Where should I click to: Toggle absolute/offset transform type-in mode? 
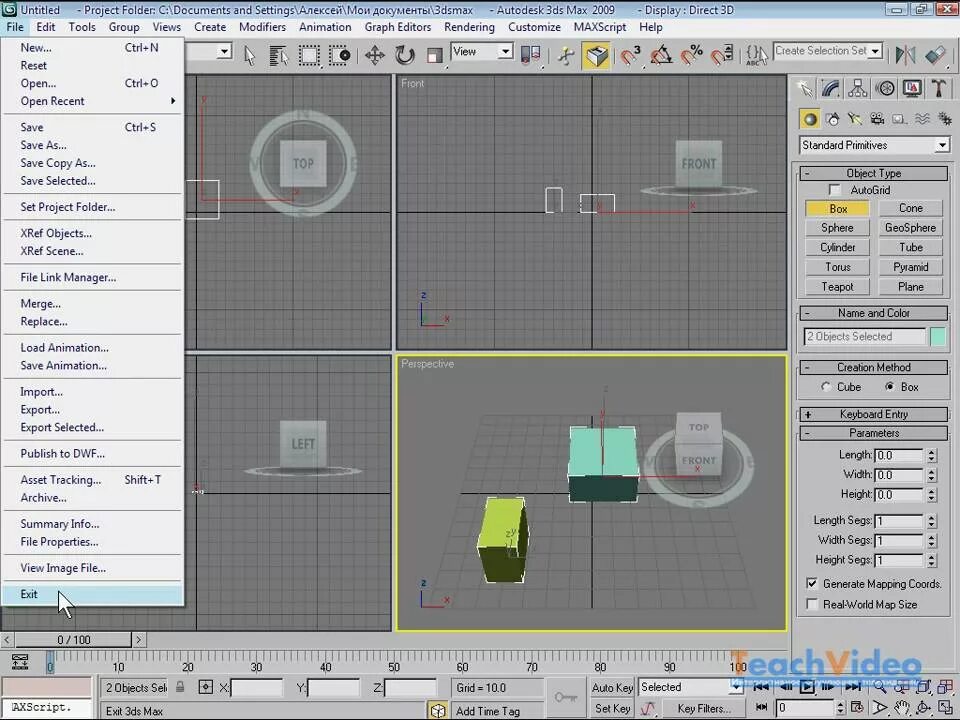[x=206, y=687]
